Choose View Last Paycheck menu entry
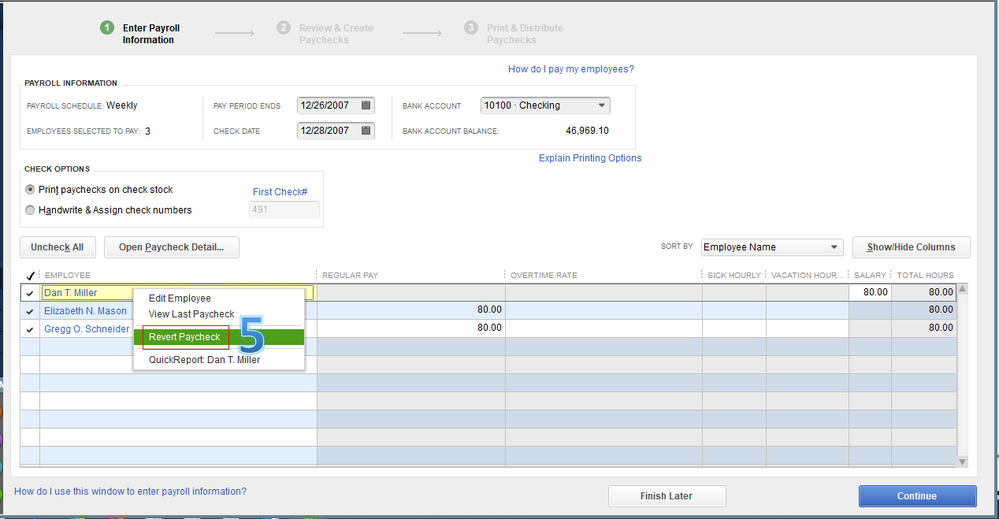The height and width of the screenshot is (519, 999). coord(191,314)
